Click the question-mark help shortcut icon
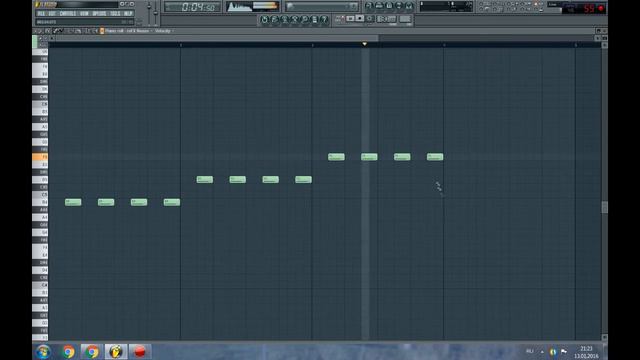Screen dimensions: 640x360 coord(324,19)
